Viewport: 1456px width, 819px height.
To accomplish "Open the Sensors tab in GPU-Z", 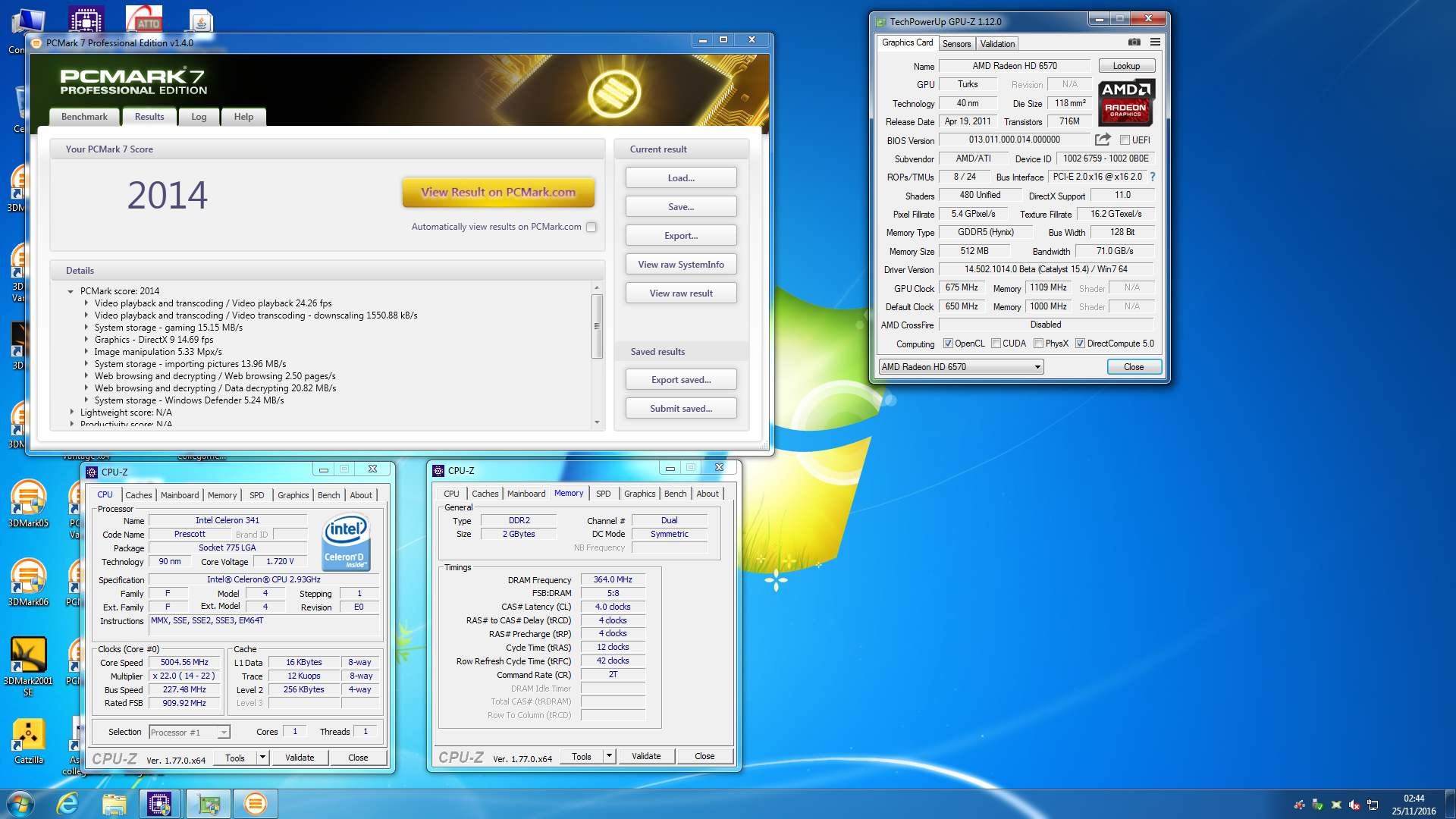I will 956,44.
